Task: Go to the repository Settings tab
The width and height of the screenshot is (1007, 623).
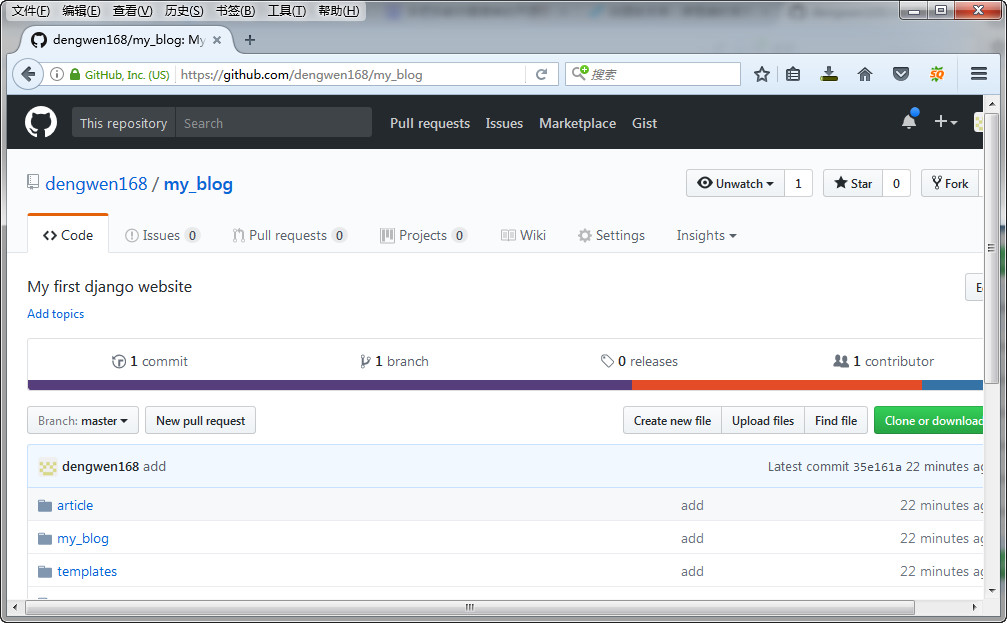Action: (x=611, y=236)
